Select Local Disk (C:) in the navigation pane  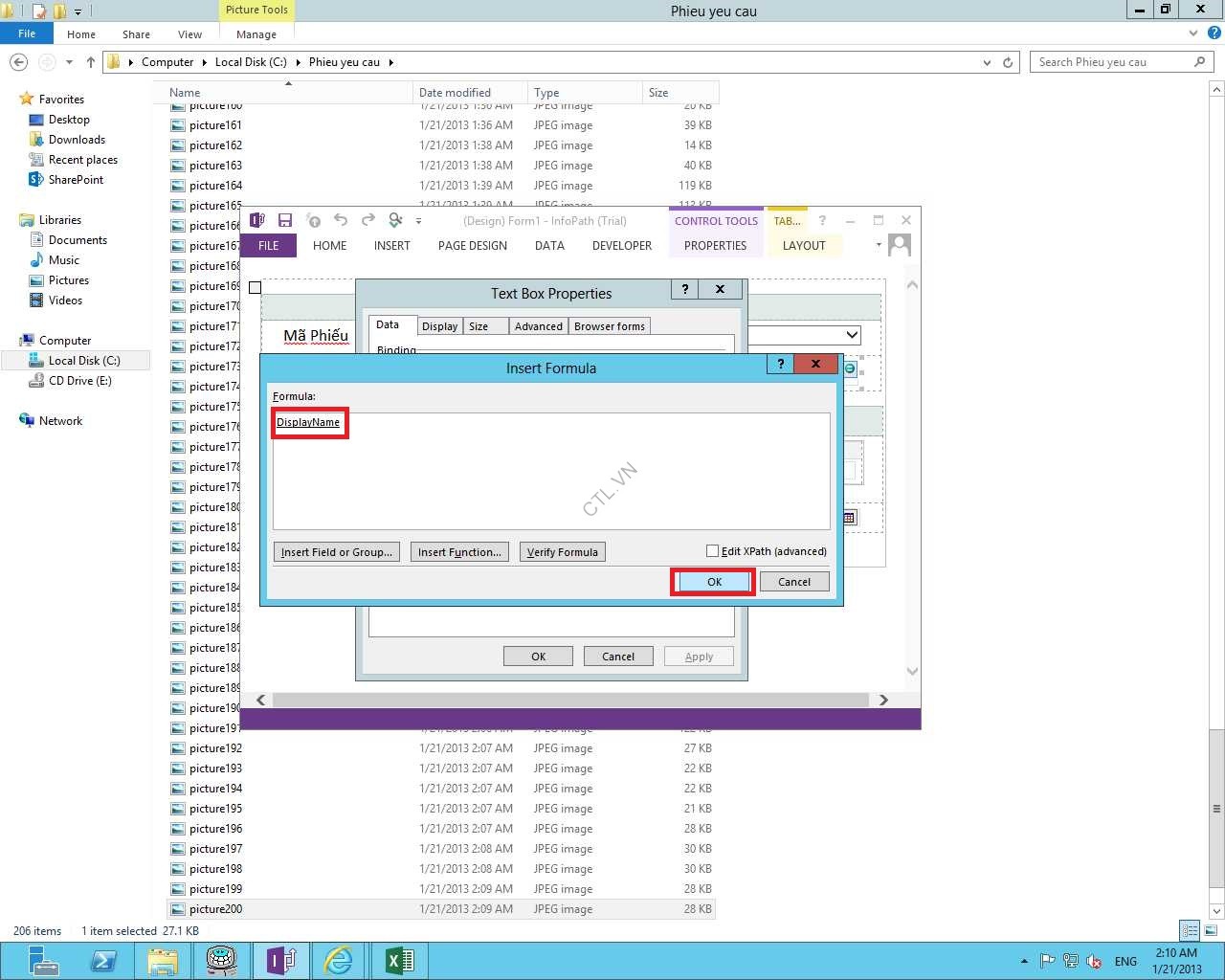click(x=84, y=361)
